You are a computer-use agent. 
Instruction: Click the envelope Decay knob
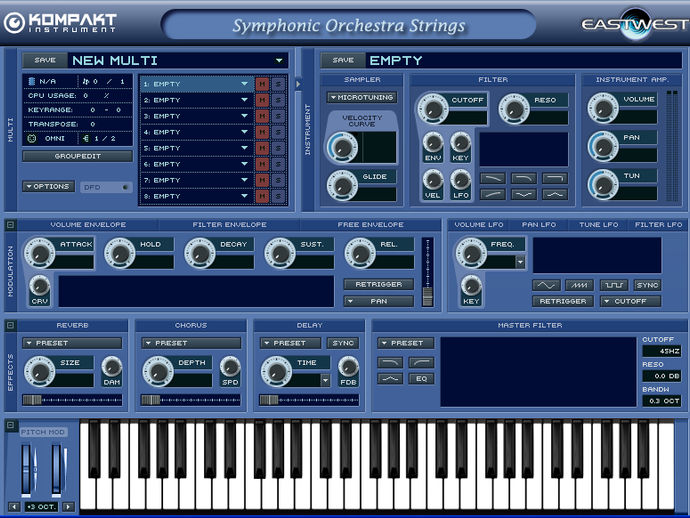(x=200, y=253)
